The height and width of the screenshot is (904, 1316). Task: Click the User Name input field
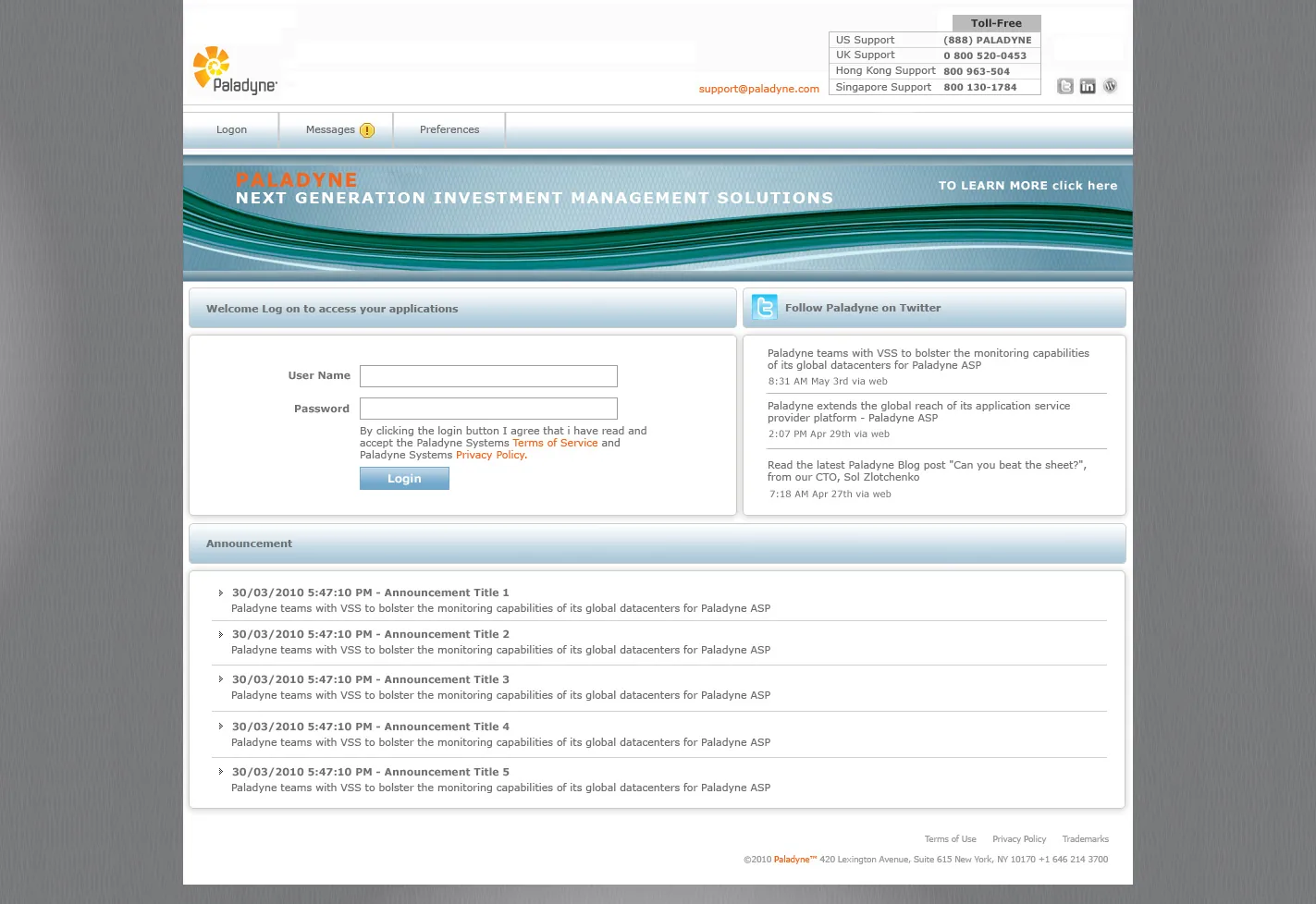[488, 376]
